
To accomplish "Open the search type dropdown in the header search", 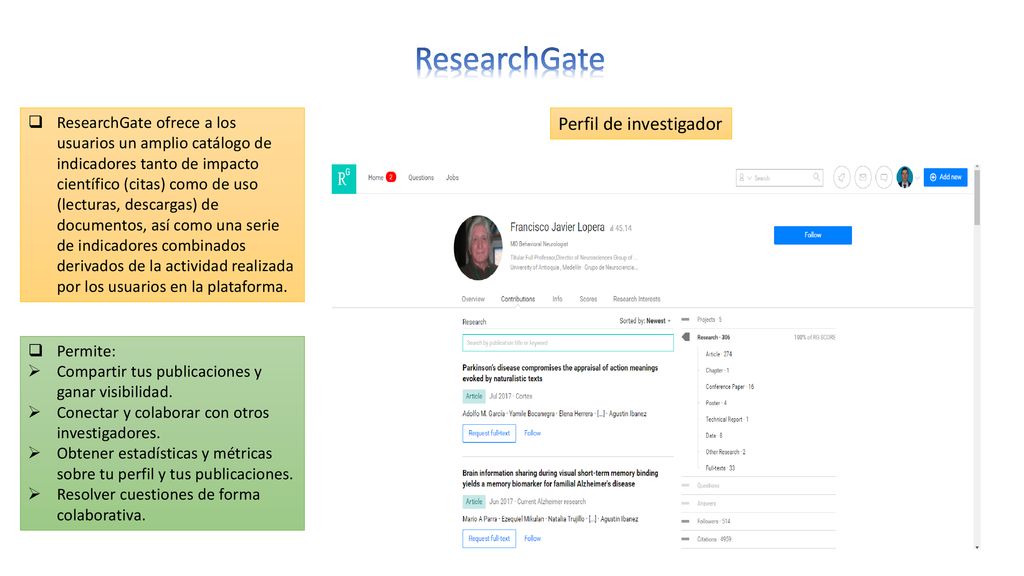I will pyautogui.click(x=744, y=178).
